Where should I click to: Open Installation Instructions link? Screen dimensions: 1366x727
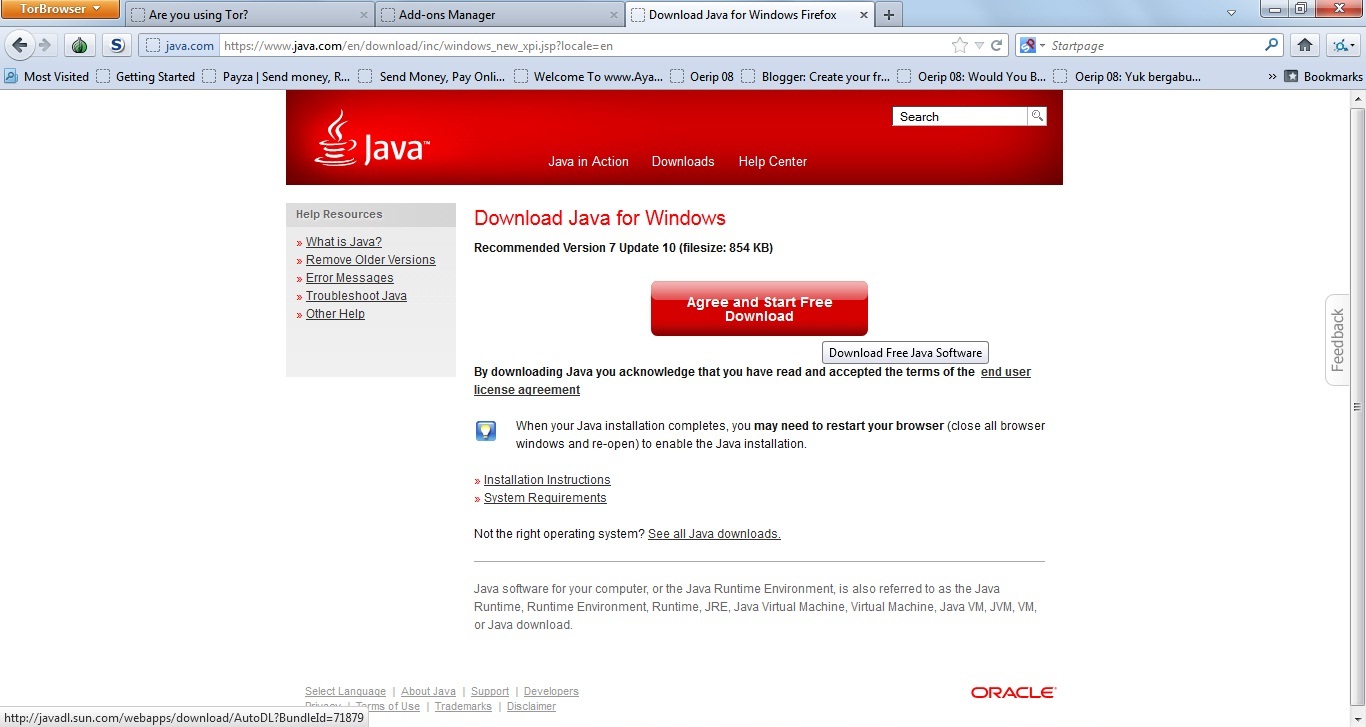tap(547, 480)
